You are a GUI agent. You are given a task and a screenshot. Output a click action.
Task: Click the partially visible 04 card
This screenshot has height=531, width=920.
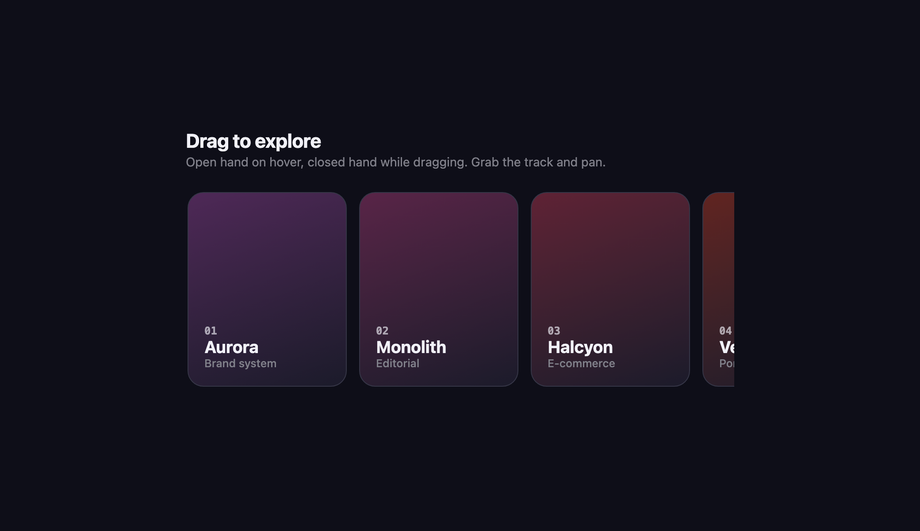coord(718,289)
